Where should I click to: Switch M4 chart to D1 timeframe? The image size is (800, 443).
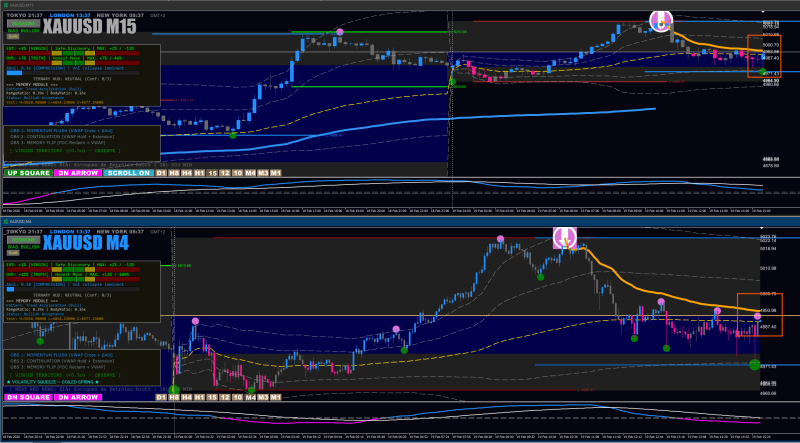[161, 397]
